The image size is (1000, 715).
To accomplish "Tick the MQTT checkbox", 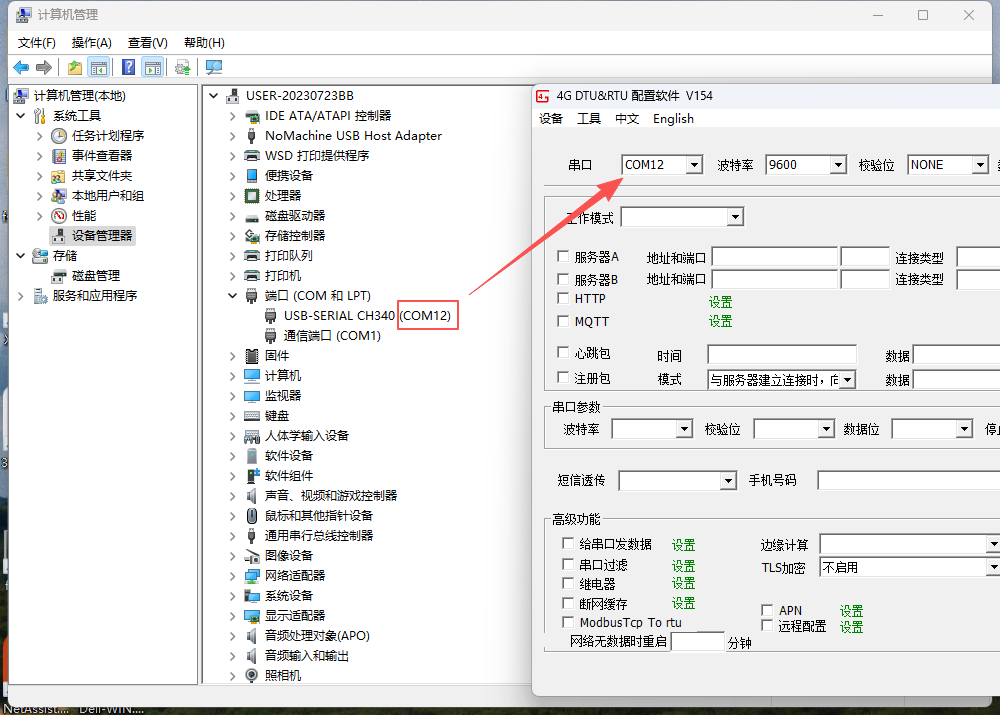I will coord(564,321).
